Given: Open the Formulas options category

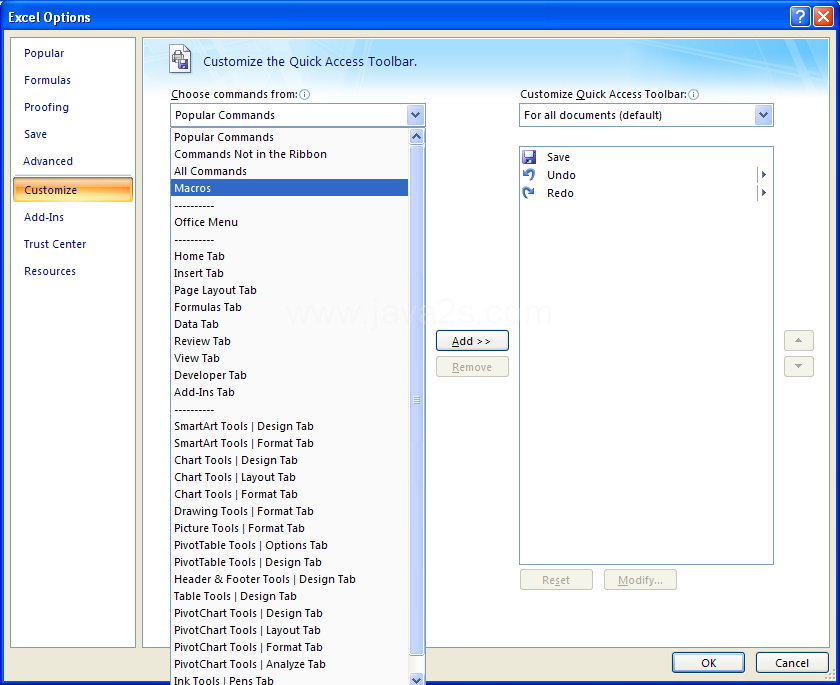Looking at the screenshot, I should tap(47, 80).
